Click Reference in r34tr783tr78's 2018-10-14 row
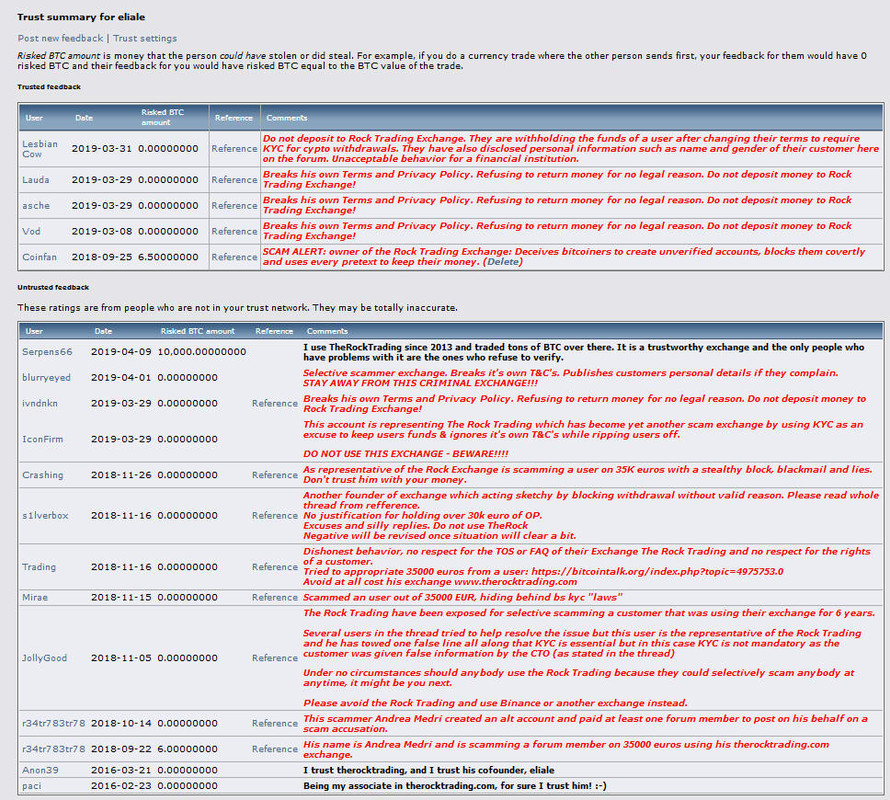The height and width of the screenshot is (800, 890). 275,723
